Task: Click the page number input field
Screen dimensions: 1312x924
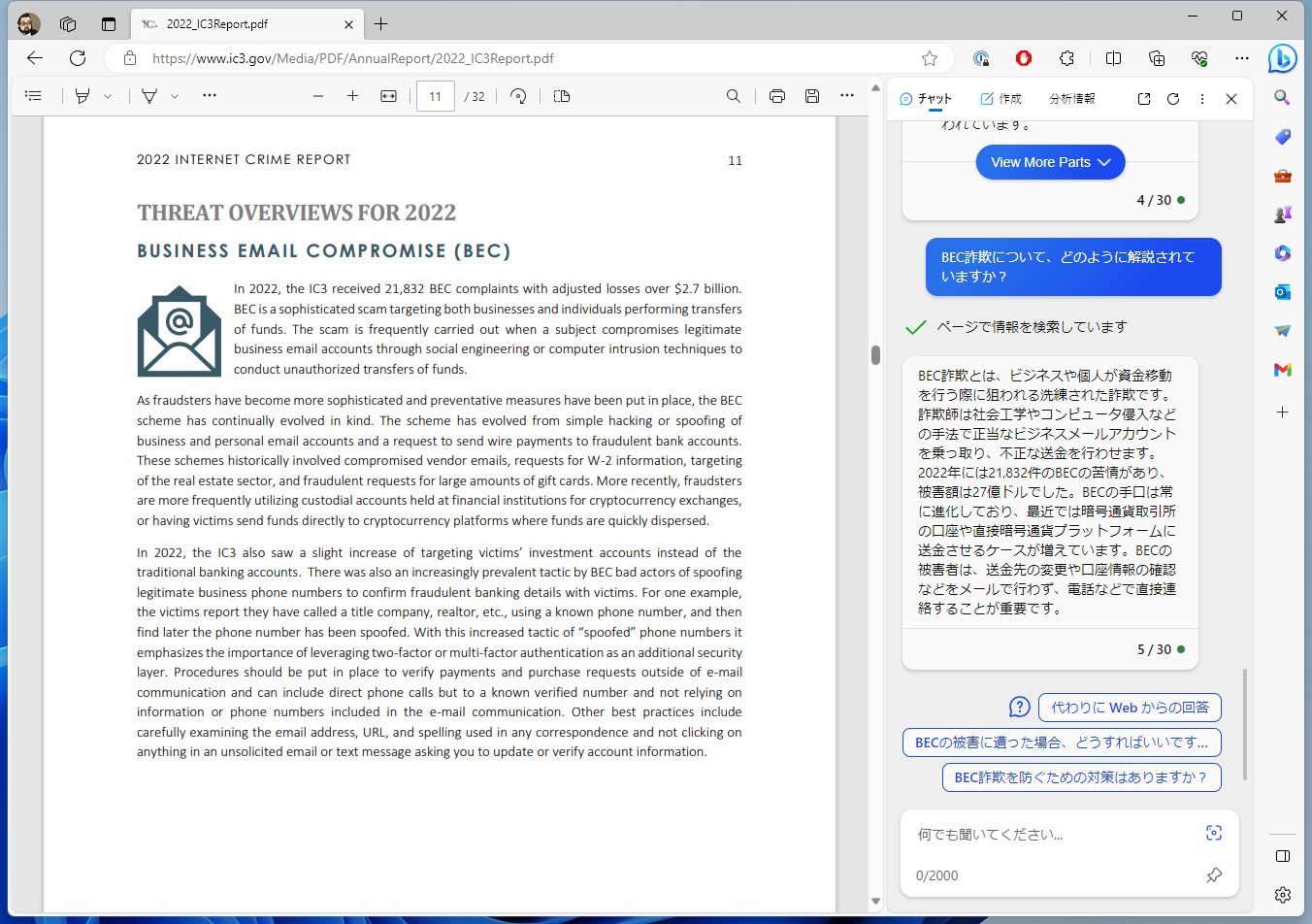Action: 435,96
